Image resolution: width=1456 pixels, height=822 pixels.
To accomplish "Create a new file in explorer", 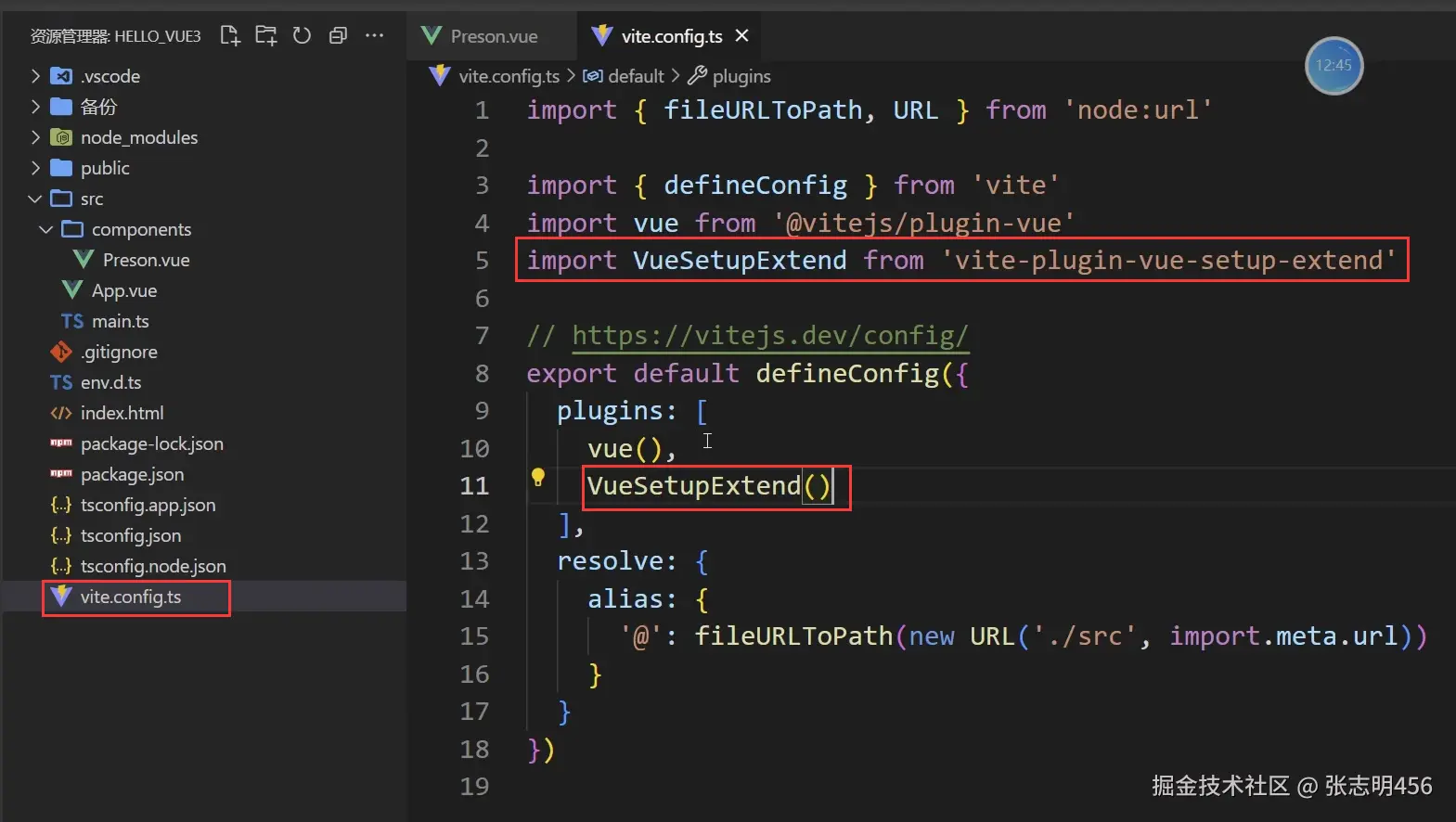I will pos(229,36).
